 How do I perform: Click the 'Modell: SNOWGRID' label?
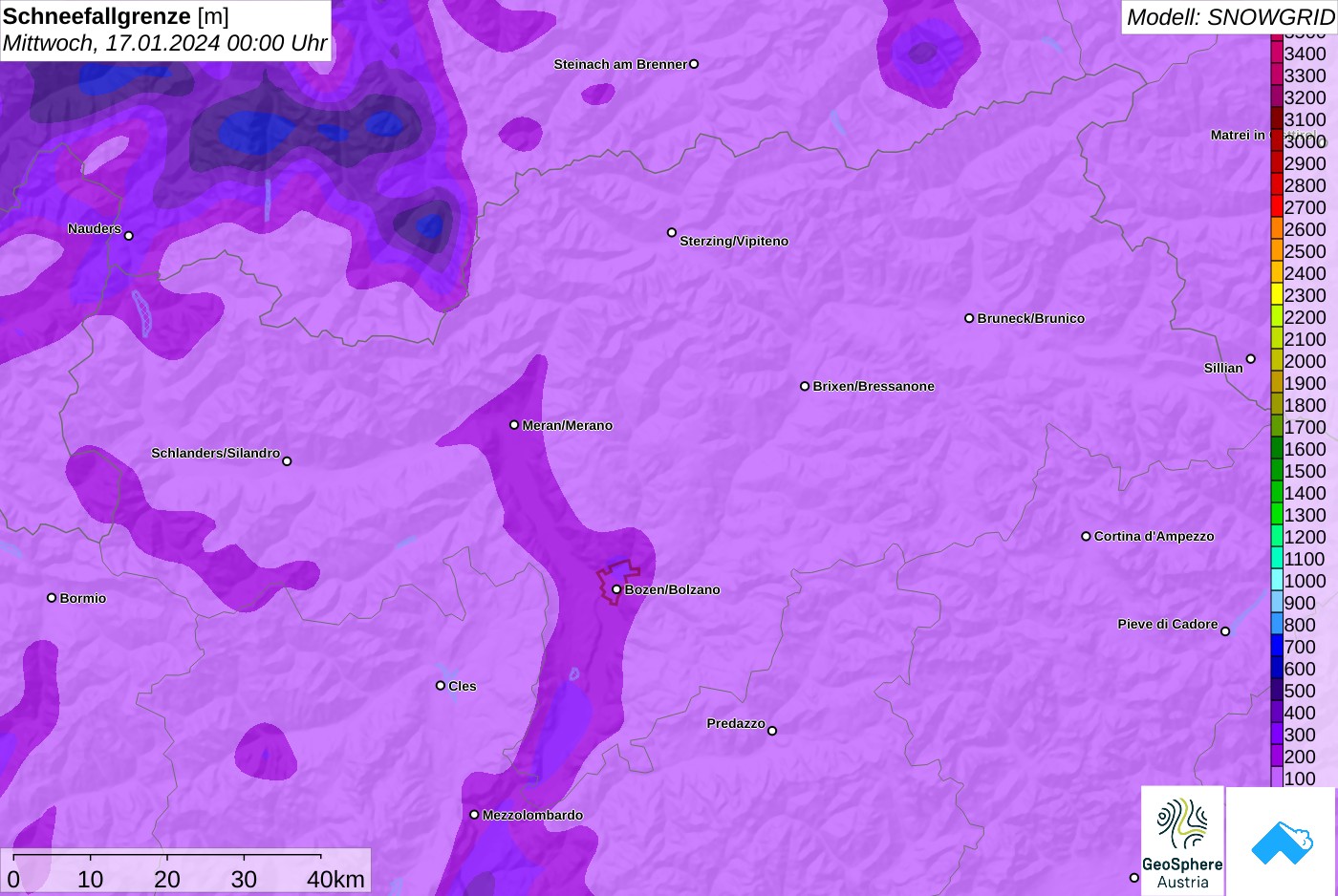tap(1230, 16)
